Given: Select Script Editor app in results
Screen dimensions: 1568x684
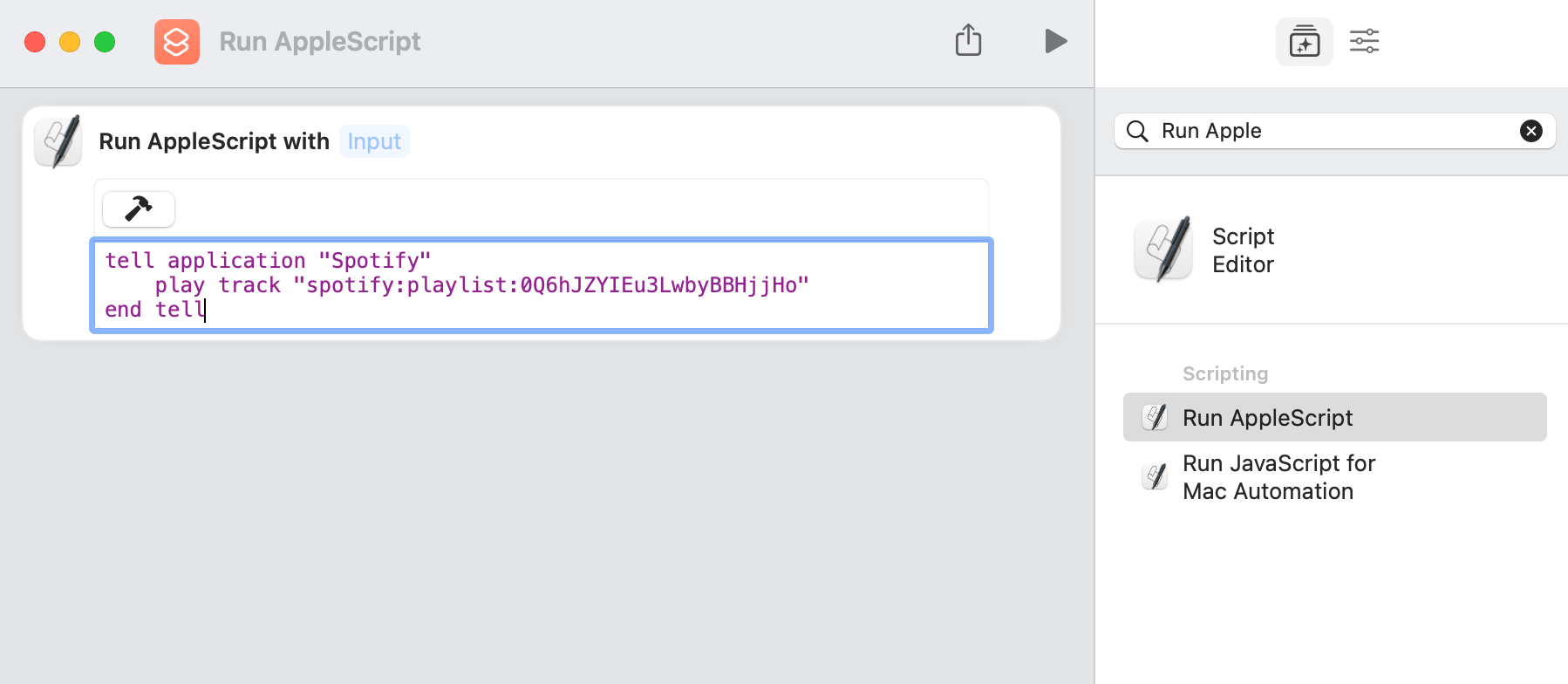Looking at the screenshot, I should tap(1205, 250).
